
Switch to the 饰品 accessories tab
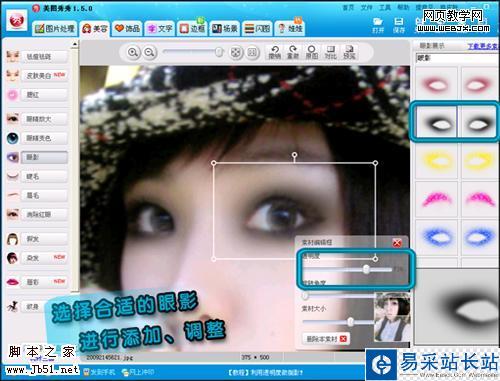tap(127, 29)
